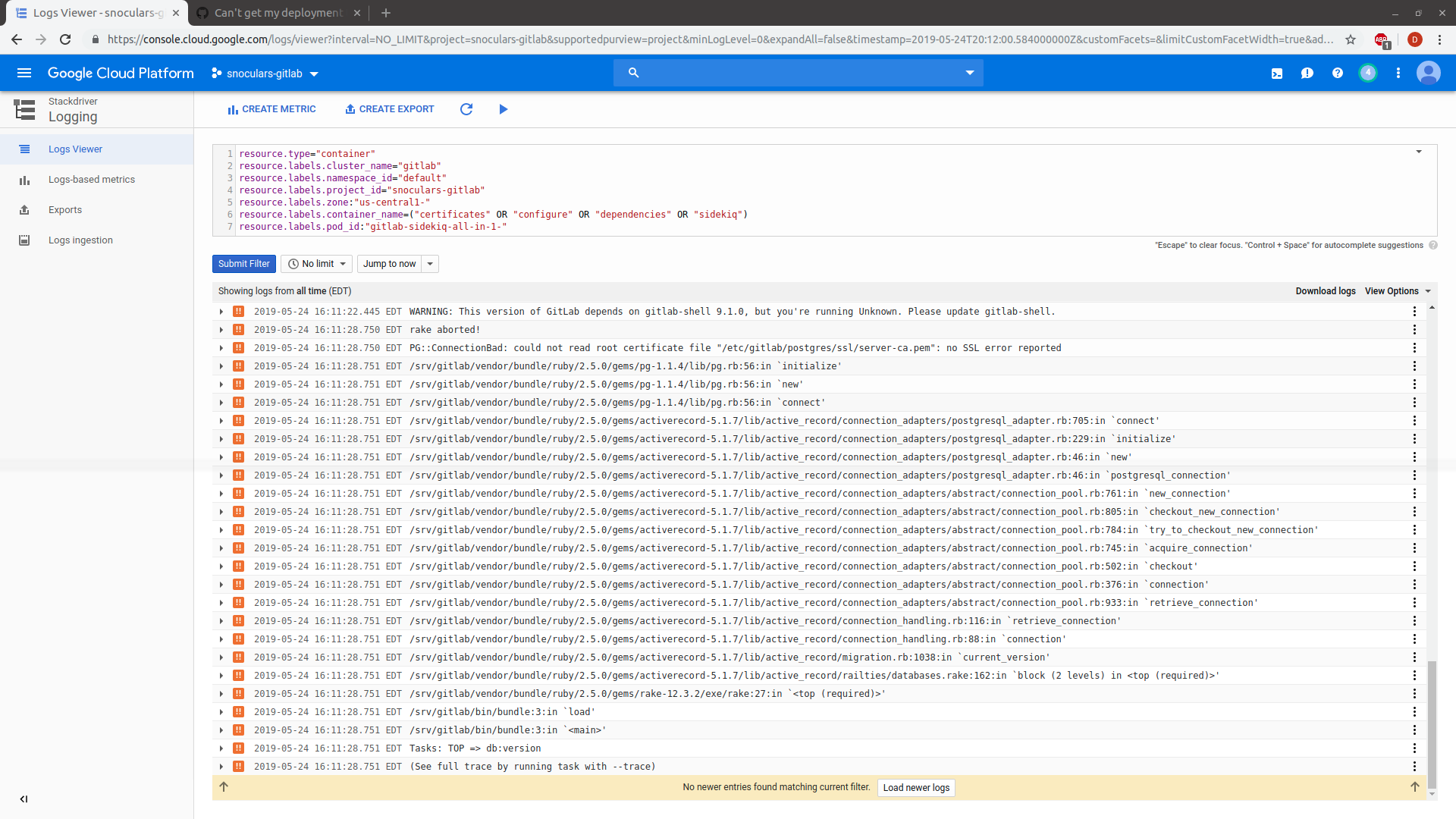Click CREATE METRIC button
The image size is (1456, 819).
click(271, 109)
